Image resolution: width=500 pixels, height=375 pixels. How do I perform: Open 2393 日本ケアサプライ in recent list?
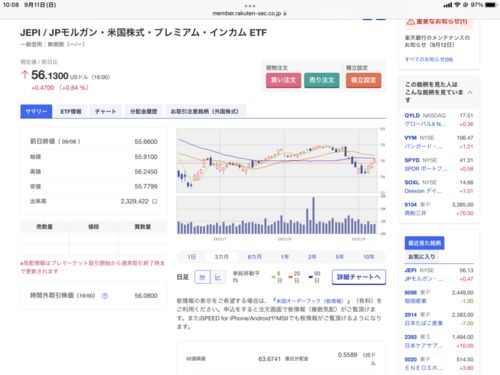pos(439,341)
